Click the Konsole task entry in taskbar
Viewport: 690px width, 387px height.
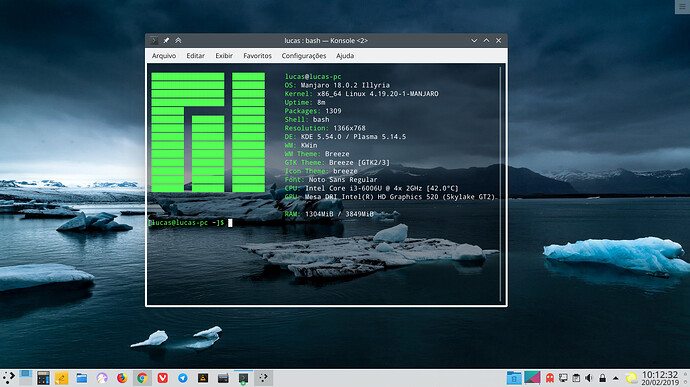pyautogui.click(x=243, y=378)
